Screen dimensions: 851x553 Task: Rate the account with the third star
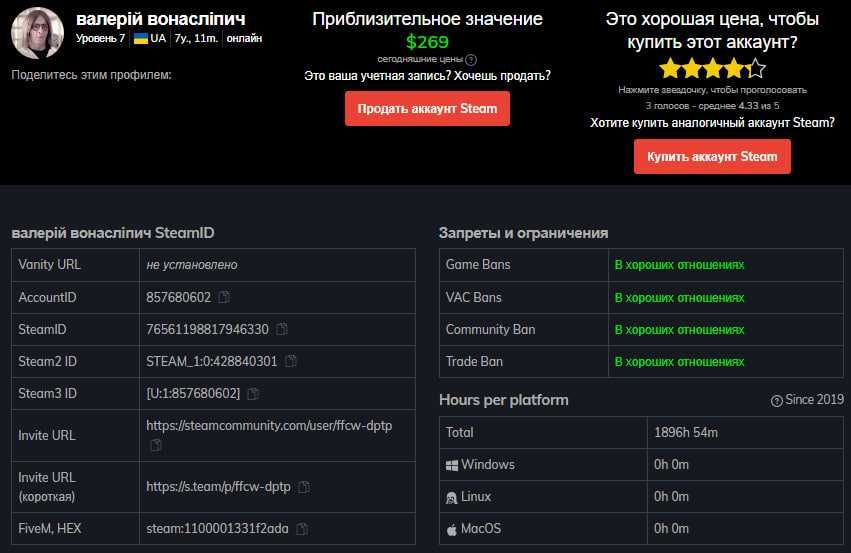(x=713, y=69)
